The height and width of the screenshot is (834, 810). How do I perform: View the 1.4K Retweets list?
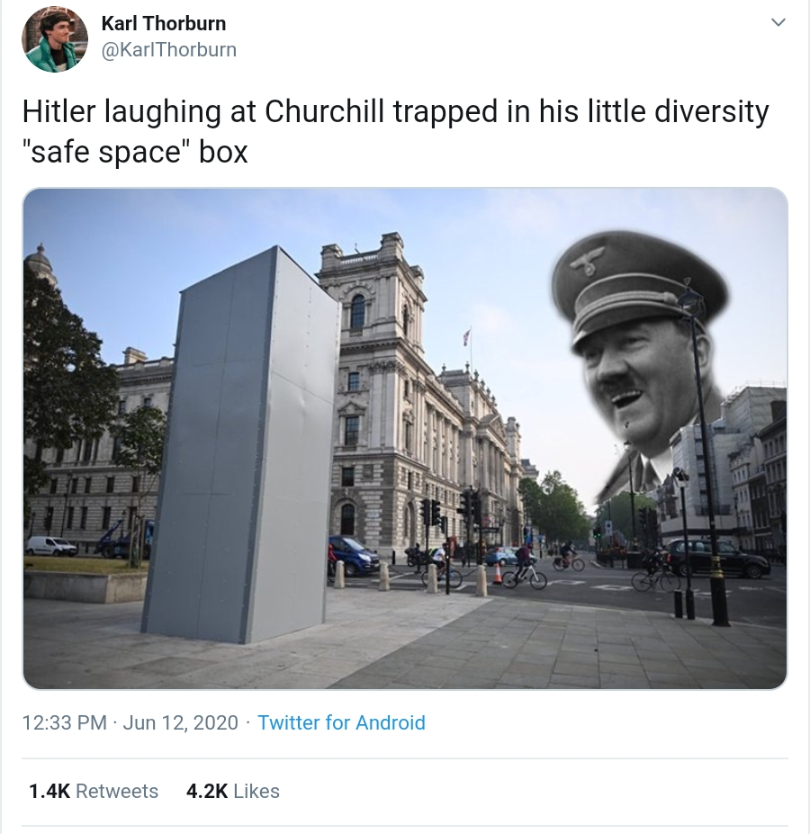pos(94,791)
